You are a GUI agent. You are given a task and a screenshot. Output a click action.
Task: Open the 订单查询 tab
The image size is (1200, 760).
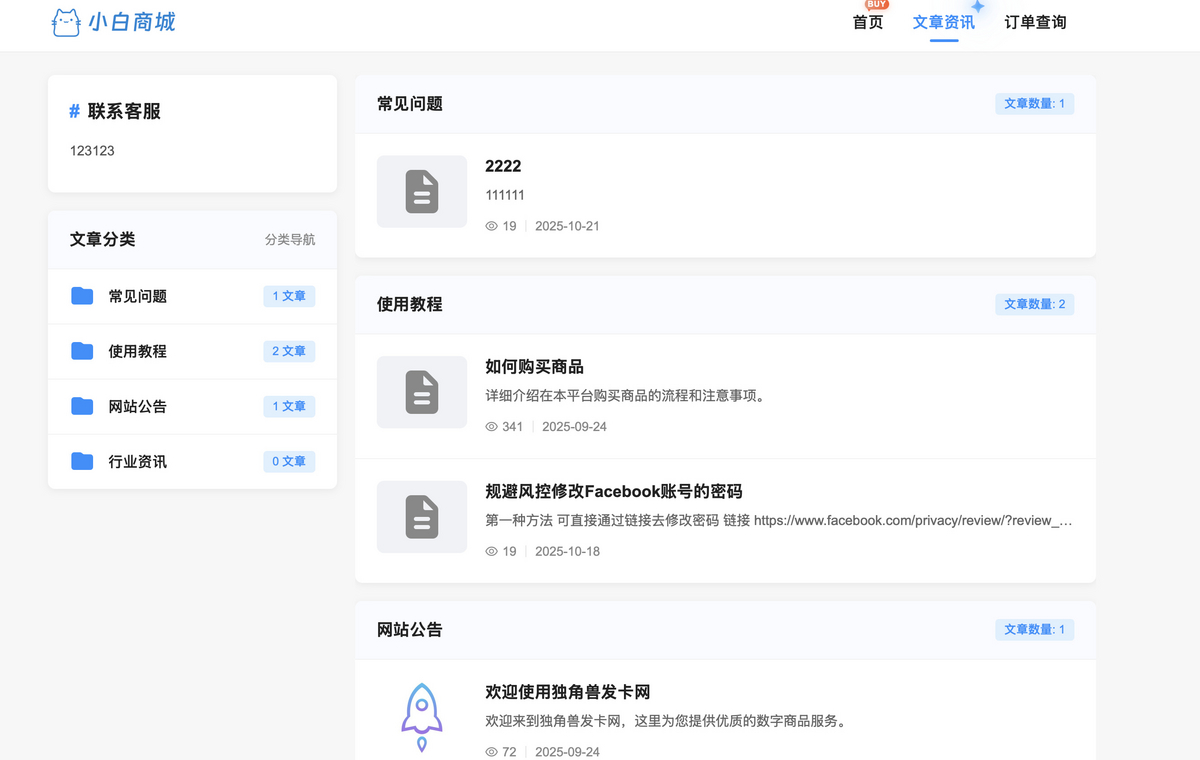(x=1035, y=22)
